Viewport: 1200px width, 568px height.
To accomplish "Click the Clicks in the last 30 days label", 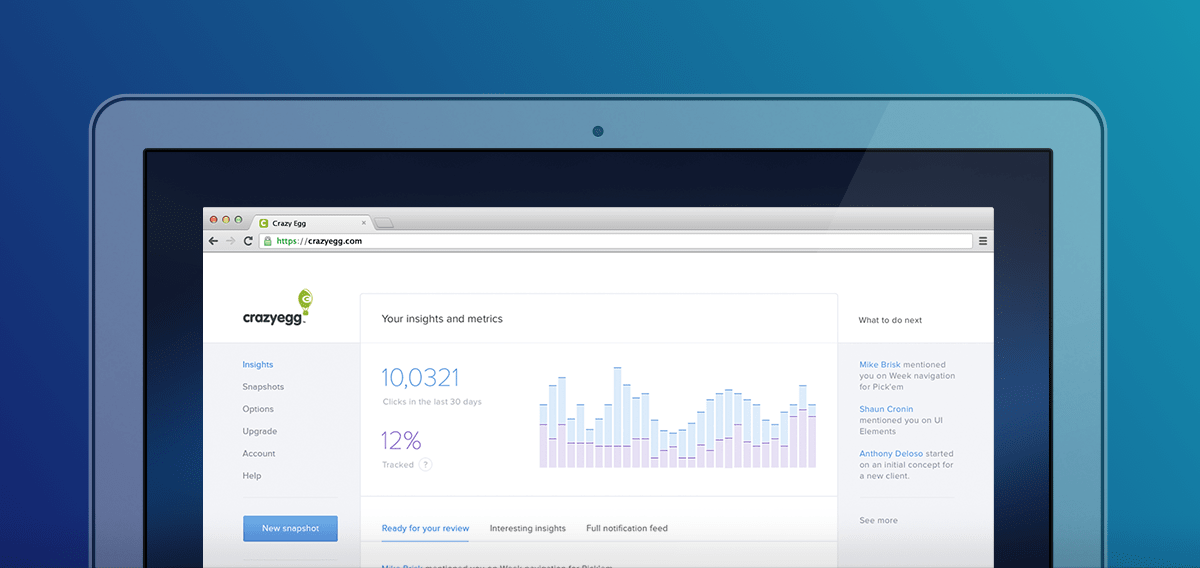I will 432,401.
